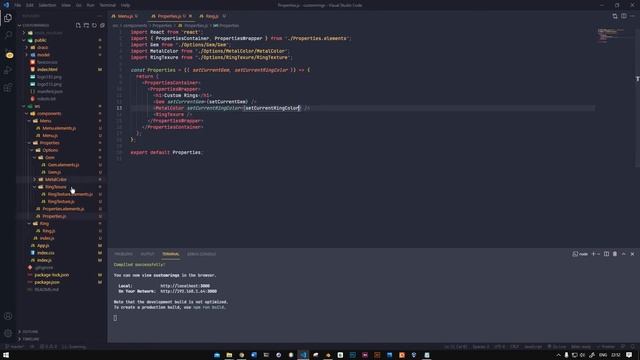The width and height of the screenshot is (640, 360).
Task: Open Properties.elements.js in file tree
Action: coord(63,209)
